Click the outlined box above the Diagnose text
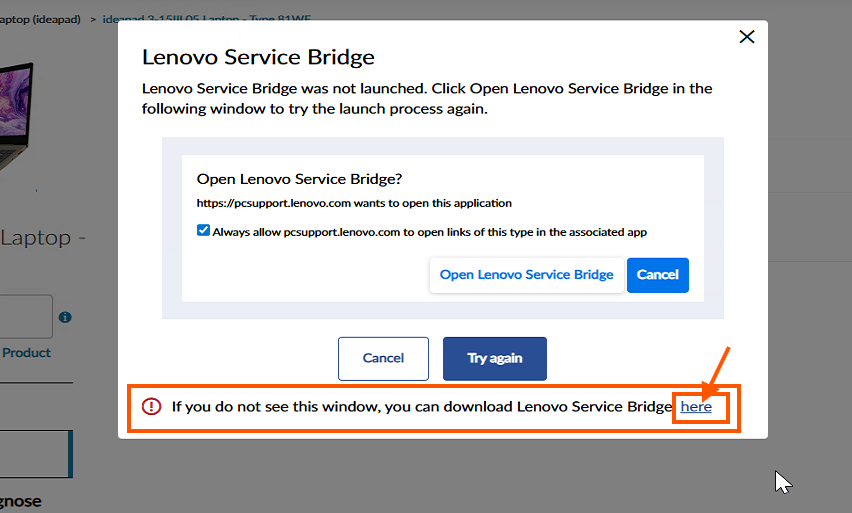 click(36, 454)
